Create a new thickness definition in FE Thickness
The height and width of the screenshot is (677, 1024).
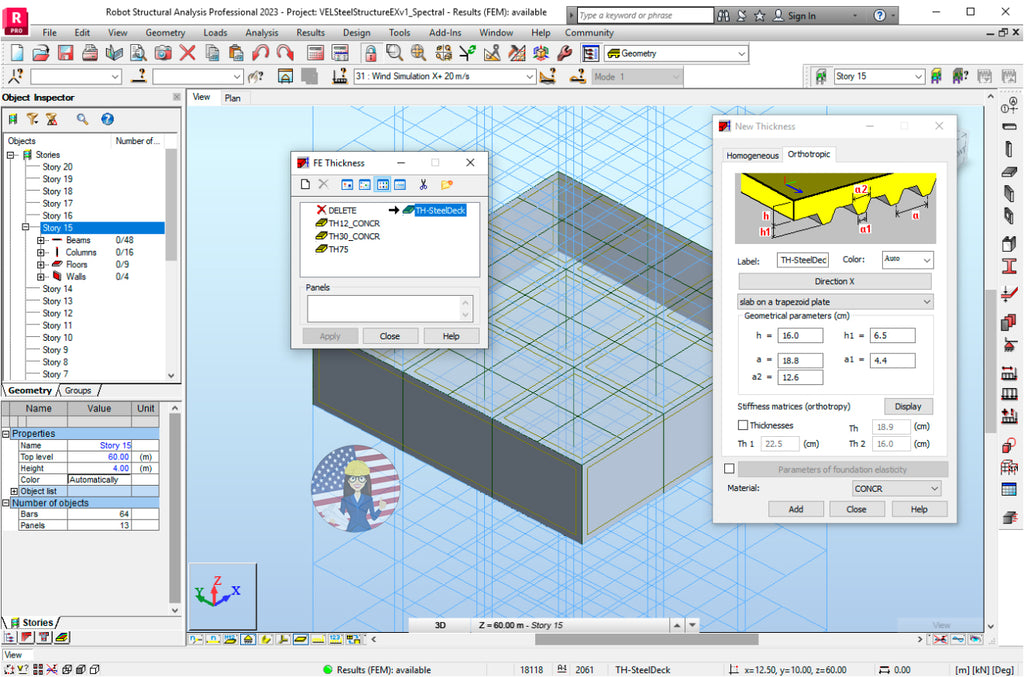(x=306, y=184)
